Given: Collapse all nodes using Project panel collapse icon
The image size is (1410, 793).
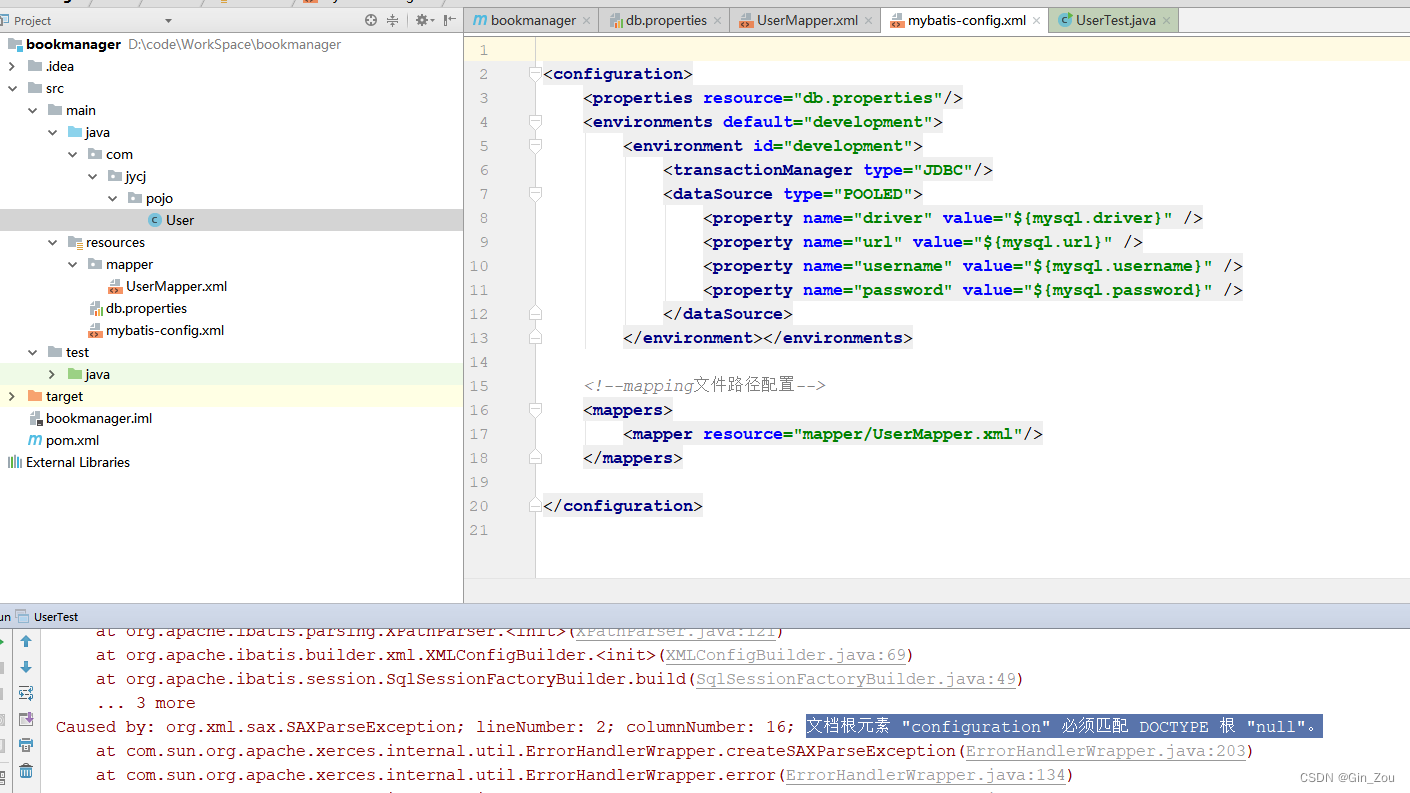Looking at the screenshot, I should [392, 20].
